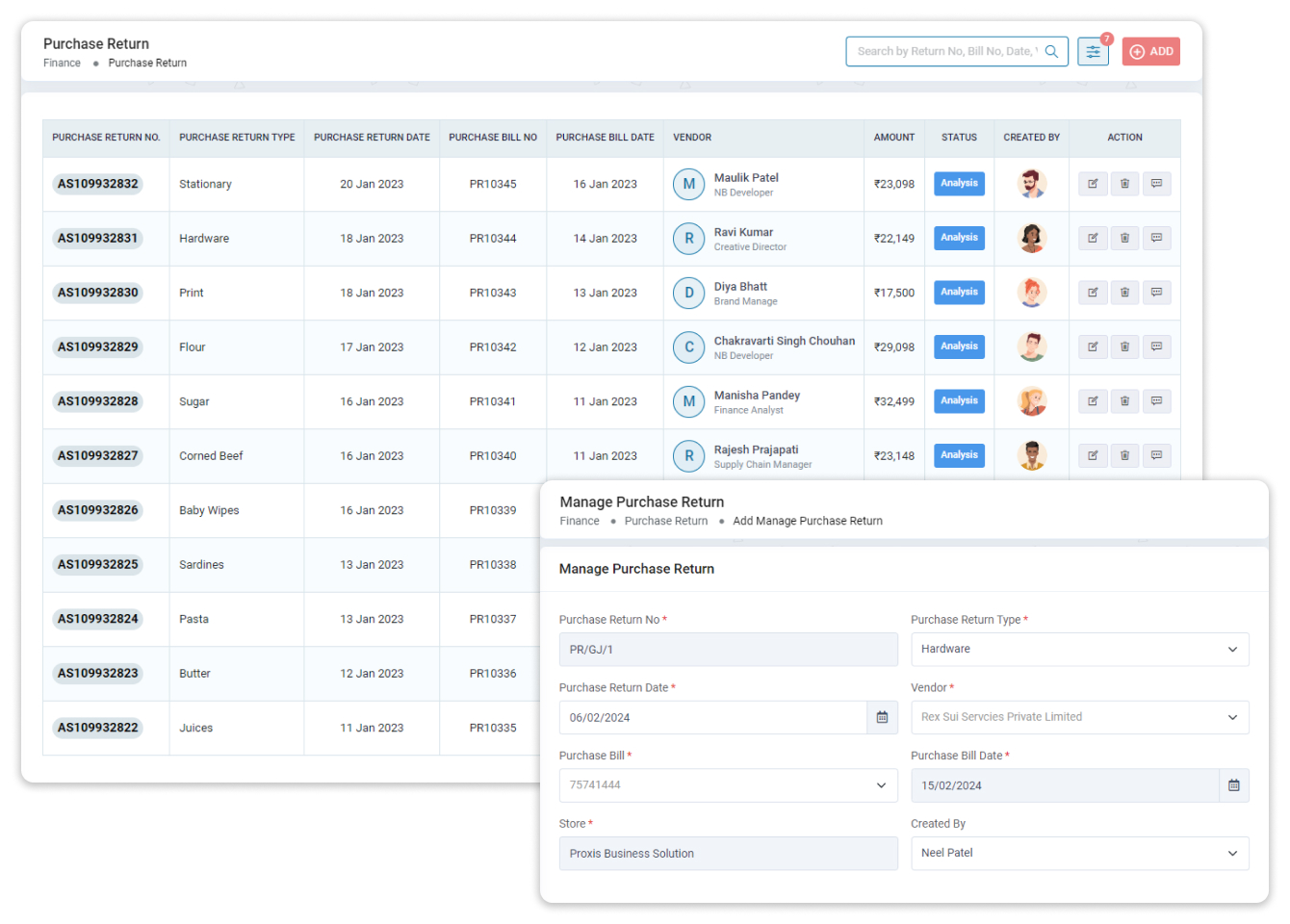Edit the AS109932832 purchase return record
1290x924 pixels.
point(1093,184)
